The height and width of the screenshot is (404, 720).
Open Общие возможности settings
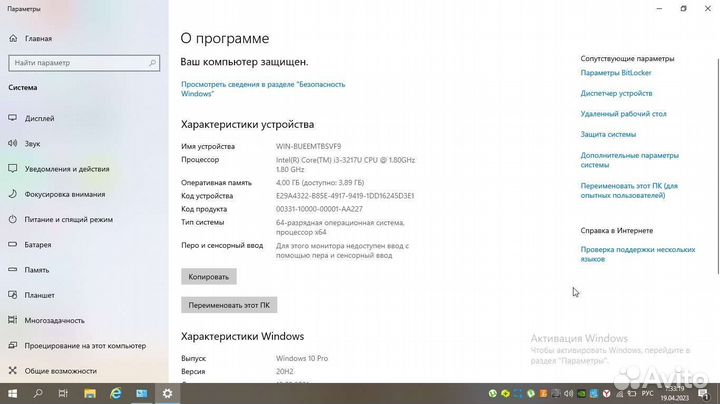point(53,371)
